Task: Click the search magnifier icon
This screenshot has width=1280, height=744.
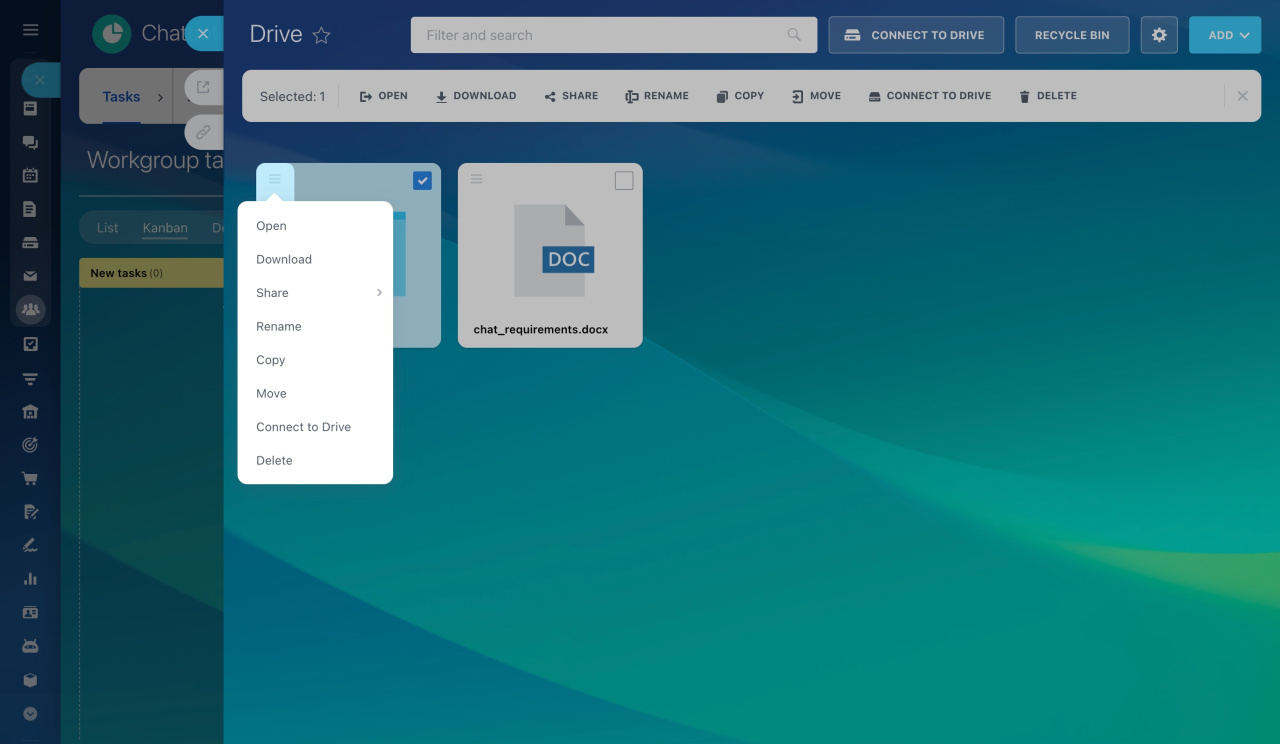Action: tap(794, 35)
